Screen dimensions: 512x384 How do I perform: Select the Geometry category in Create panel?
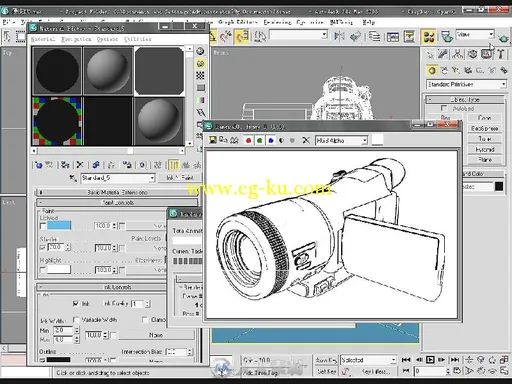point(432,70)
